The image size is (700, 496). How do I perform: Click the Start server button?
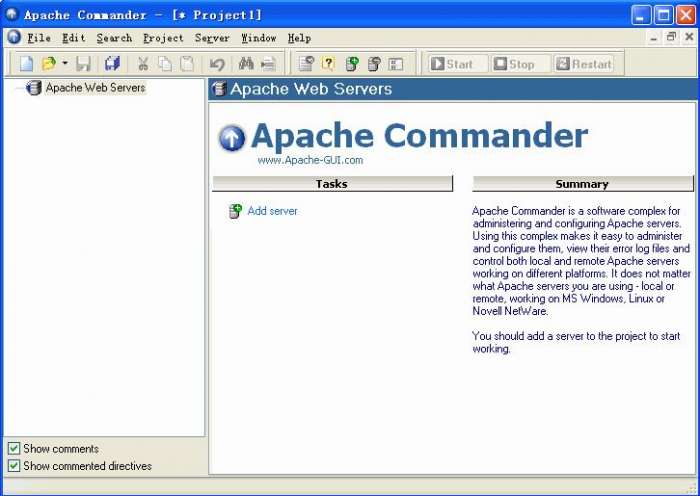pos(457,64)
